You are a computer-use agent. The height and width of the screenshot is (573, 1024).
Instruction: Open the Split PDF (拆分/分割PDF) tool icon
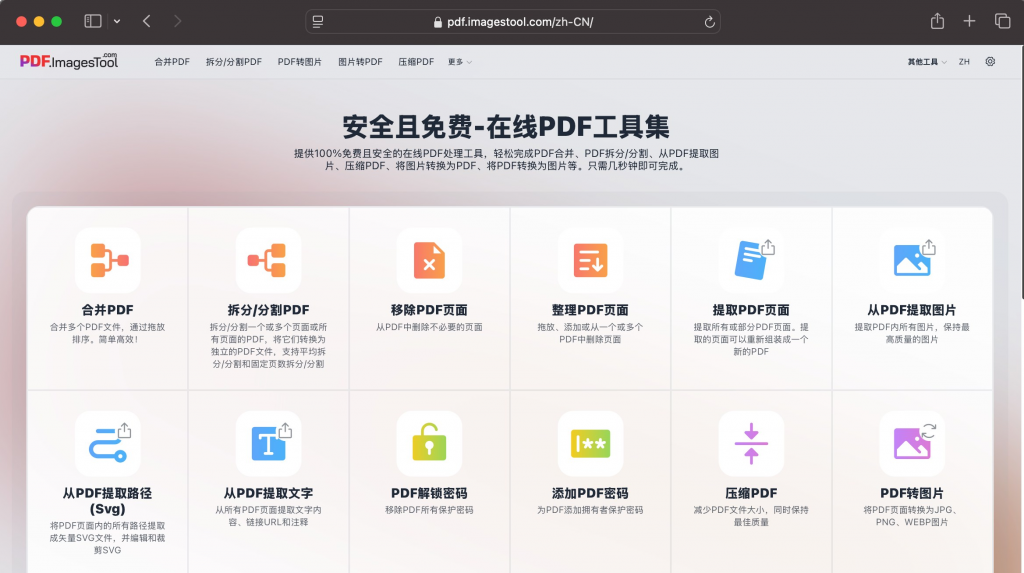(x=268, y=260)
